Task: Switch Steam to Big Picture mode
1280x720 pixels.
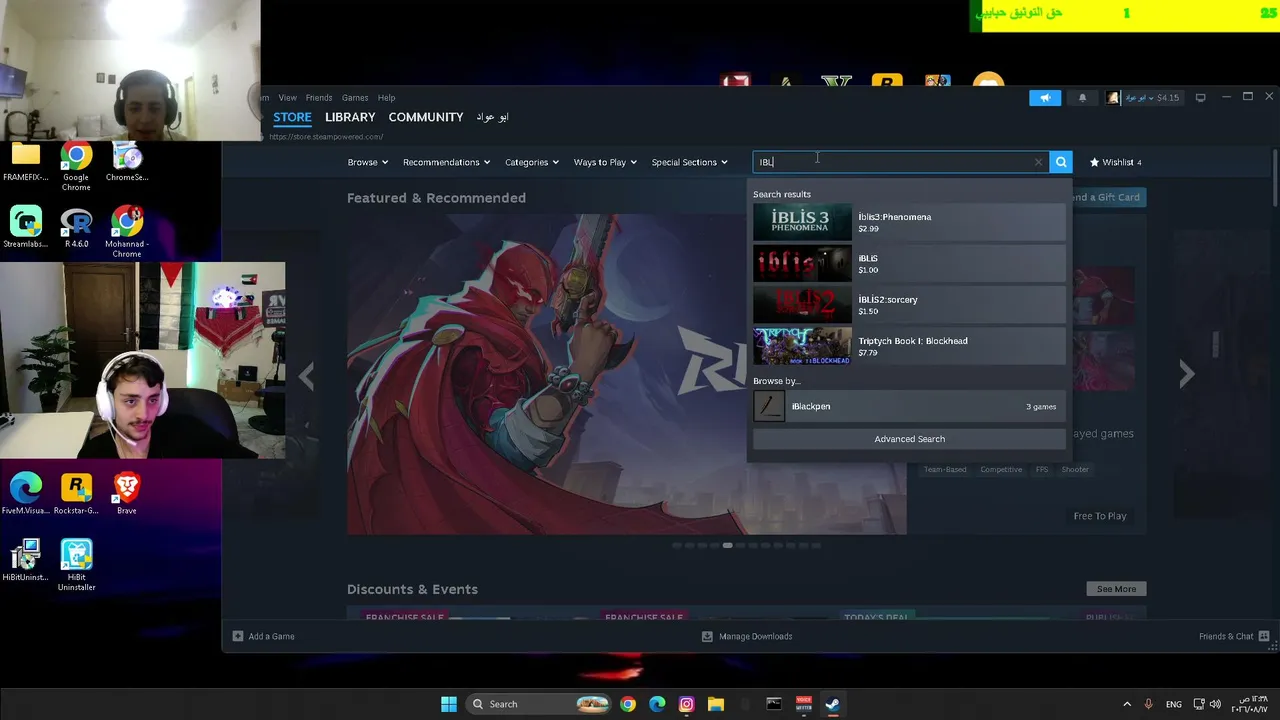Action: (1200, 97)
